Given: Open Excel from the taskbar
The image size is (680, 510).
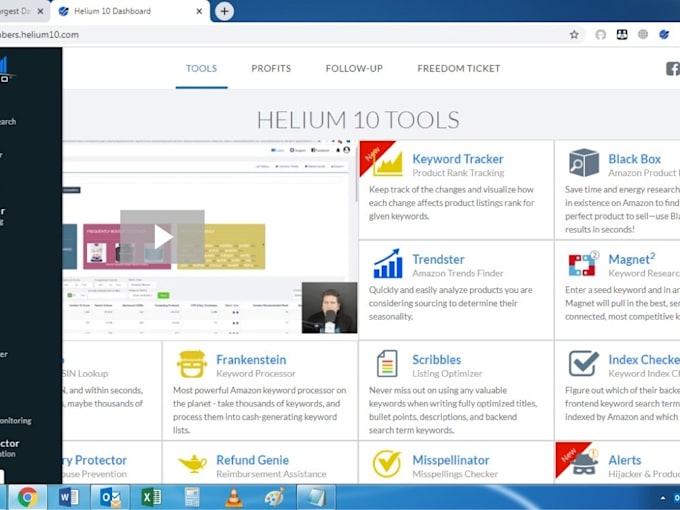Looking at the screenshot, I should [151, 497].
